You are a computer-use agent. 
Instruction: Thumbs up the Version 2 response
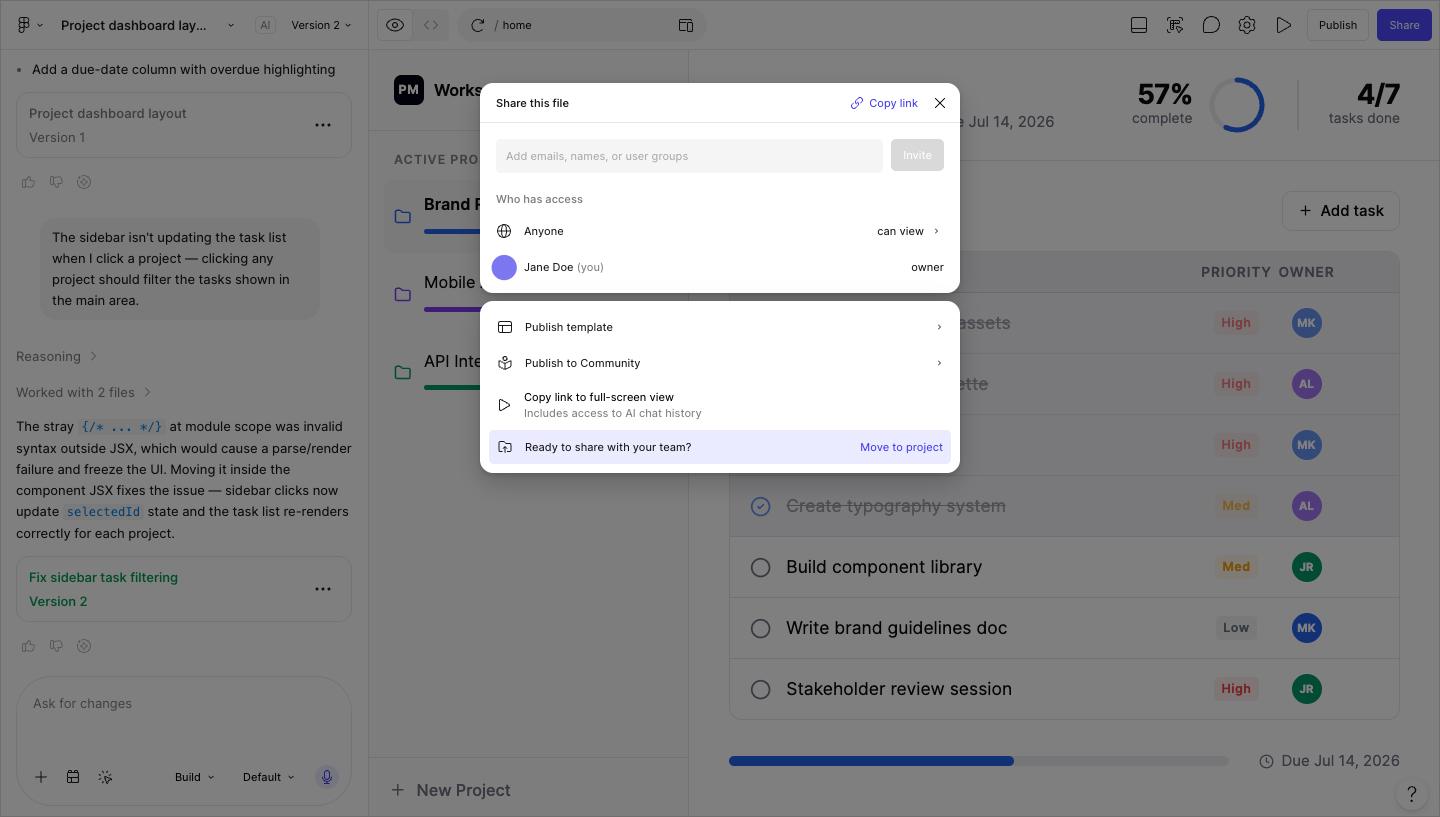tap(28, 646)
